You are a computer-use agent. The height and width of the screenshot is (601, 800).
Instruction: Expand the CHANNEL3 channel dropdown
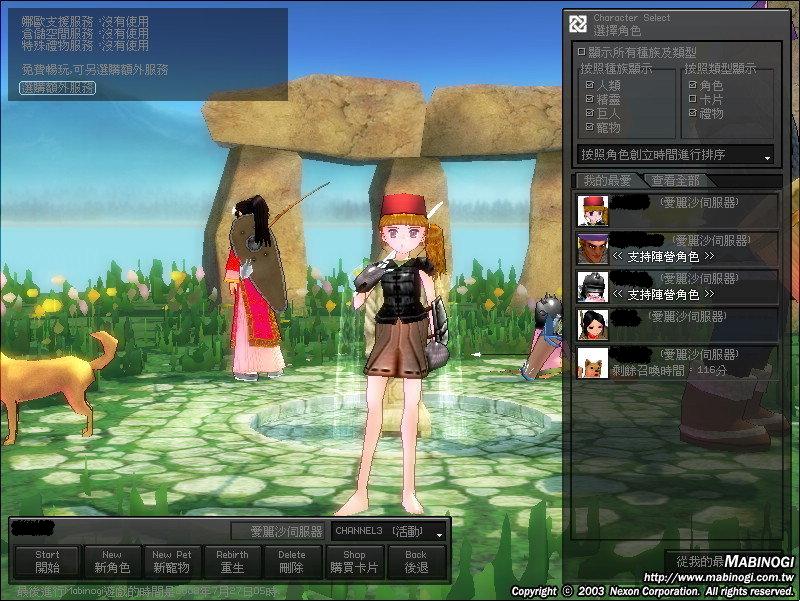coord(388,531)
